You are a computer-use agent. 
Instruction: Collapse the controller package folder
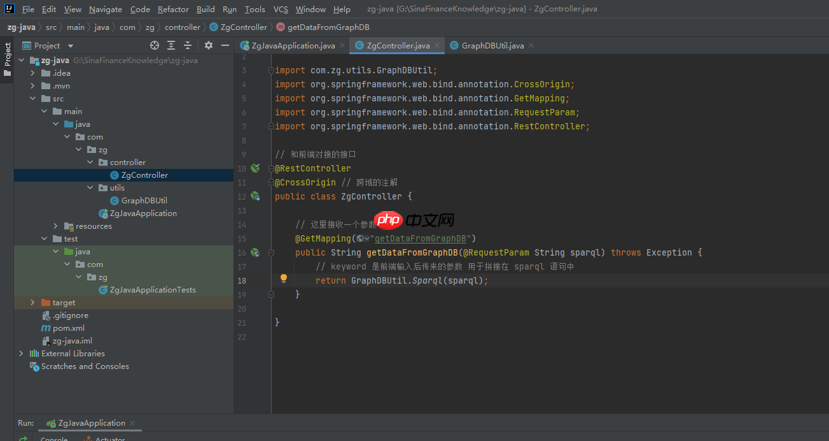click(x=90, y=162)
